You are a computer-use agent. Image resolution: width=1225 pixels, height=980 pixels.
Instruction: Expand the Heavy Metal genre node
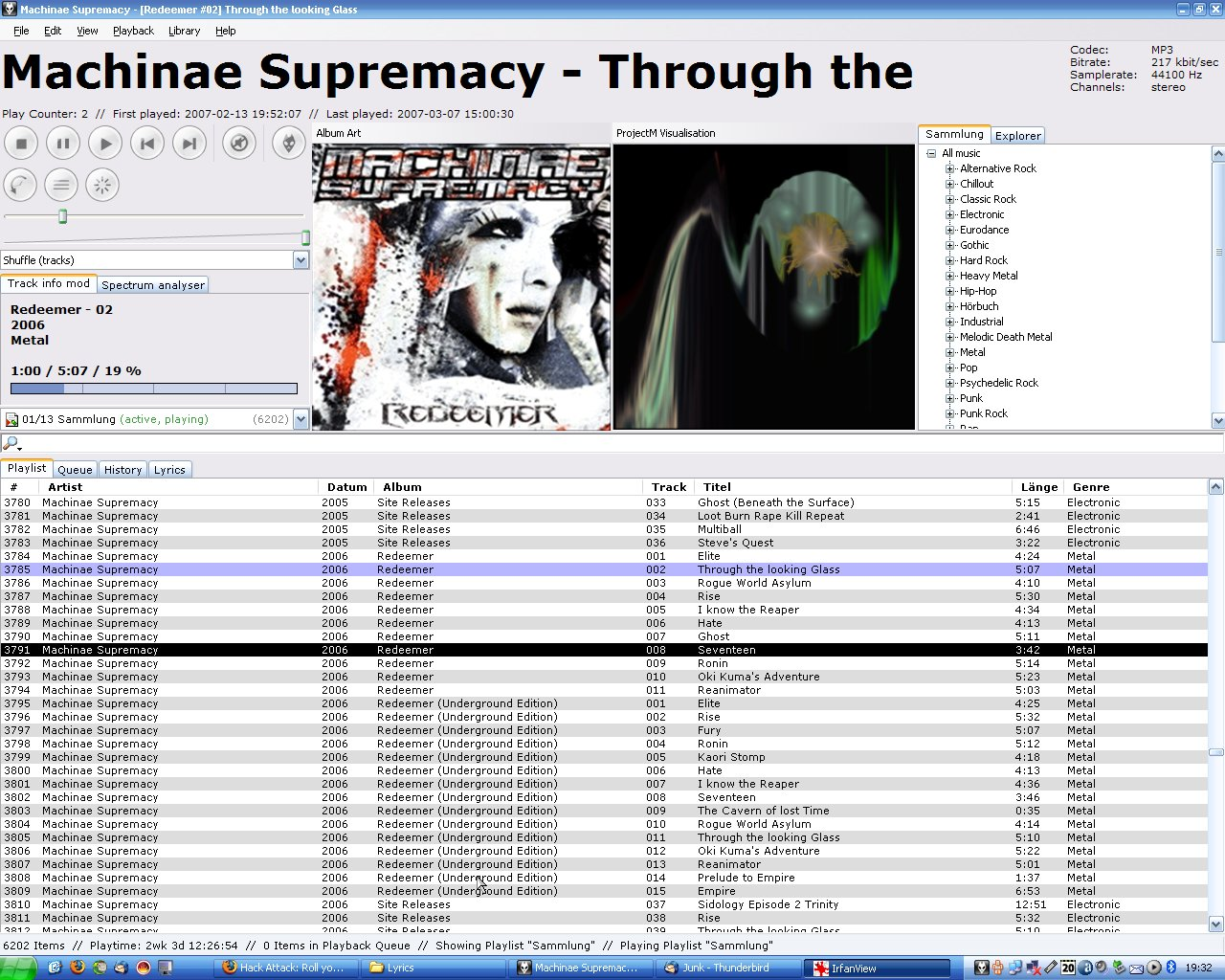tap(950, 276)
